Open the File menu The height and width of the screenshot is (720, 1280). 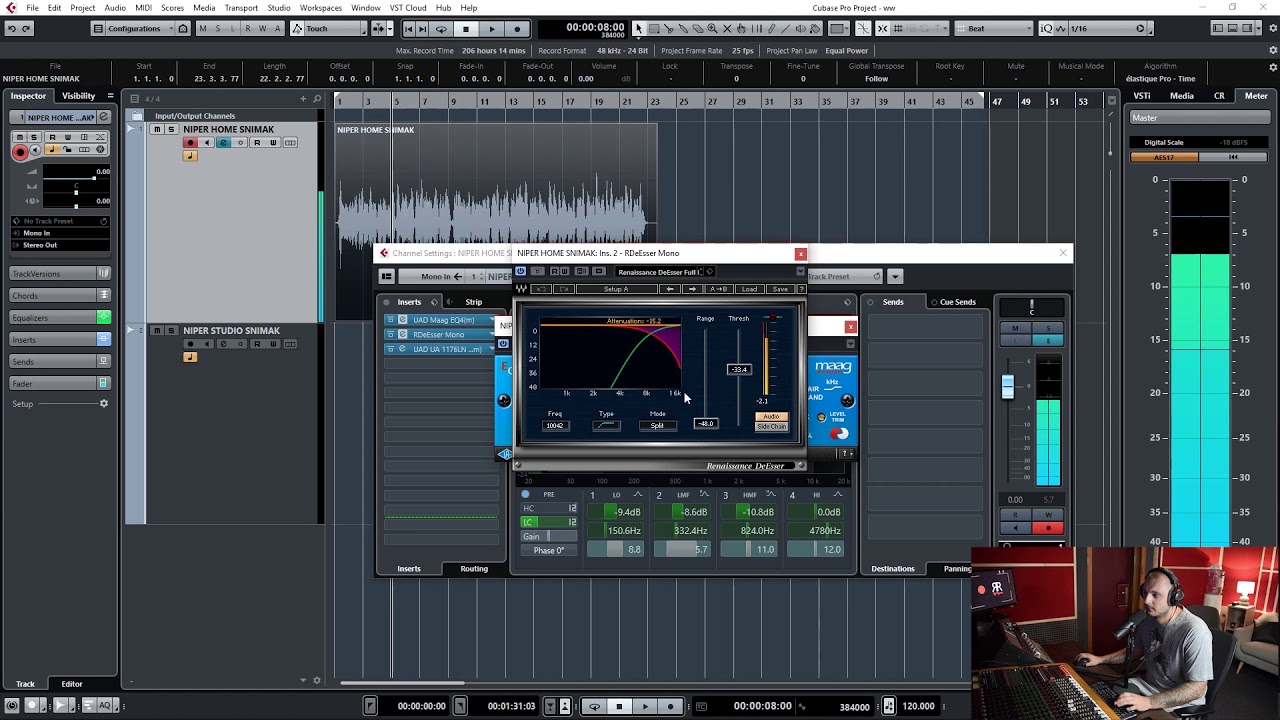pos(32,8)
